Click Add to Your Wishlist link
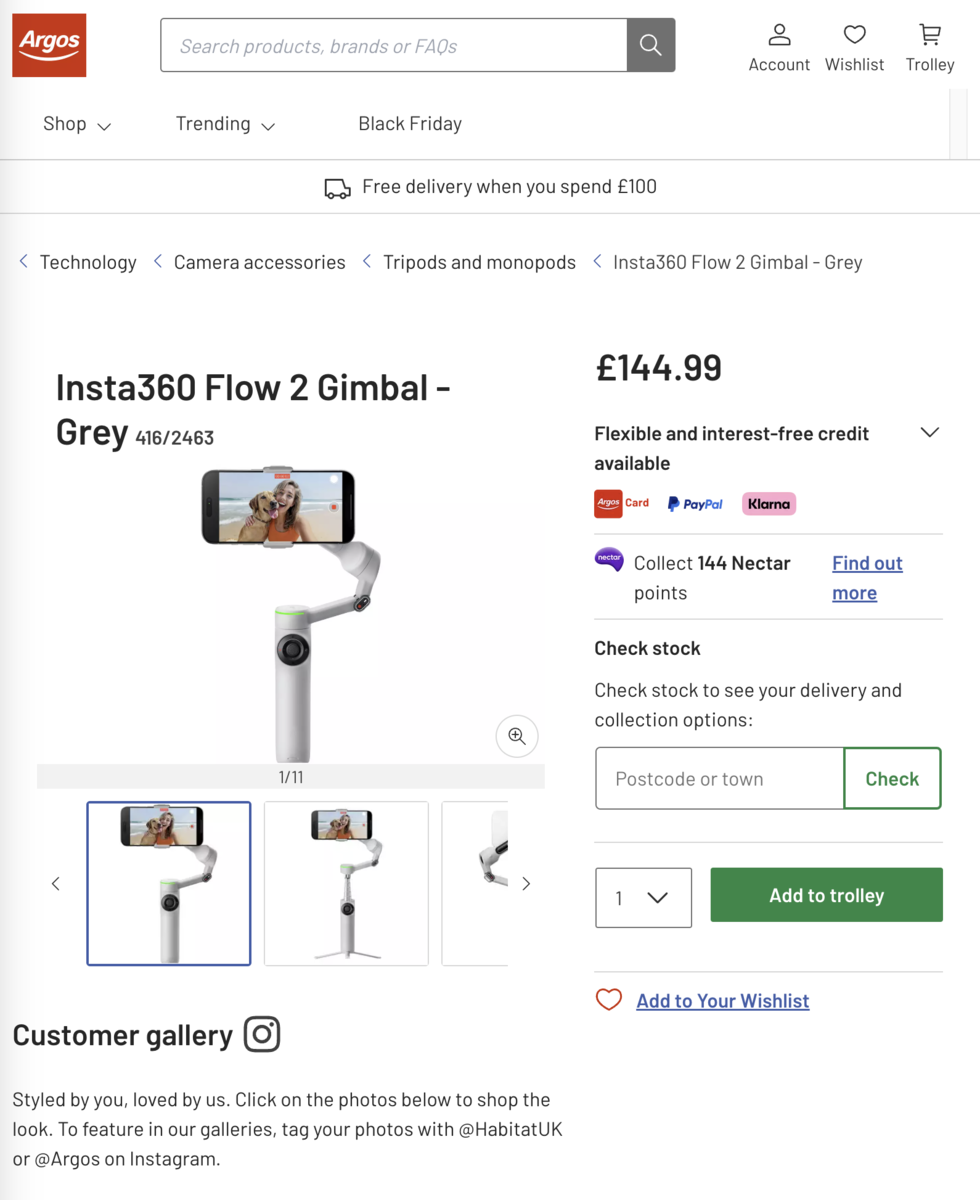The image size is (980, 1200). [722, 1001]
